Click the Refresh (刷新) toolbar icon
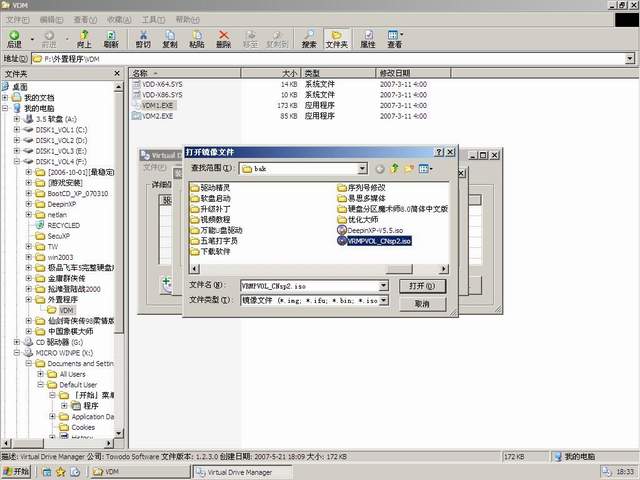This screenshot has width=640, height=480. 110,38
